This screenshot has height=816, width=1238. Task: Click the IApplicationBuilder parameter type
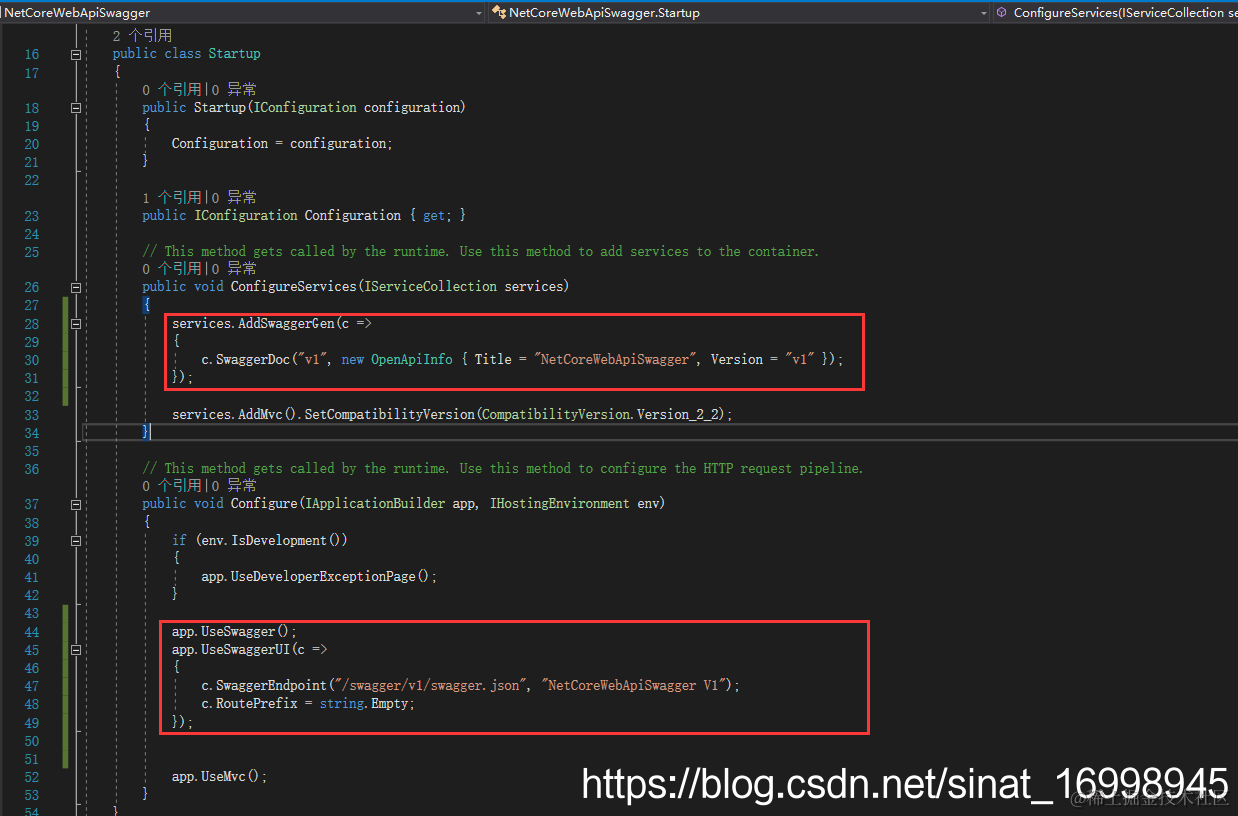coord(375,504)
